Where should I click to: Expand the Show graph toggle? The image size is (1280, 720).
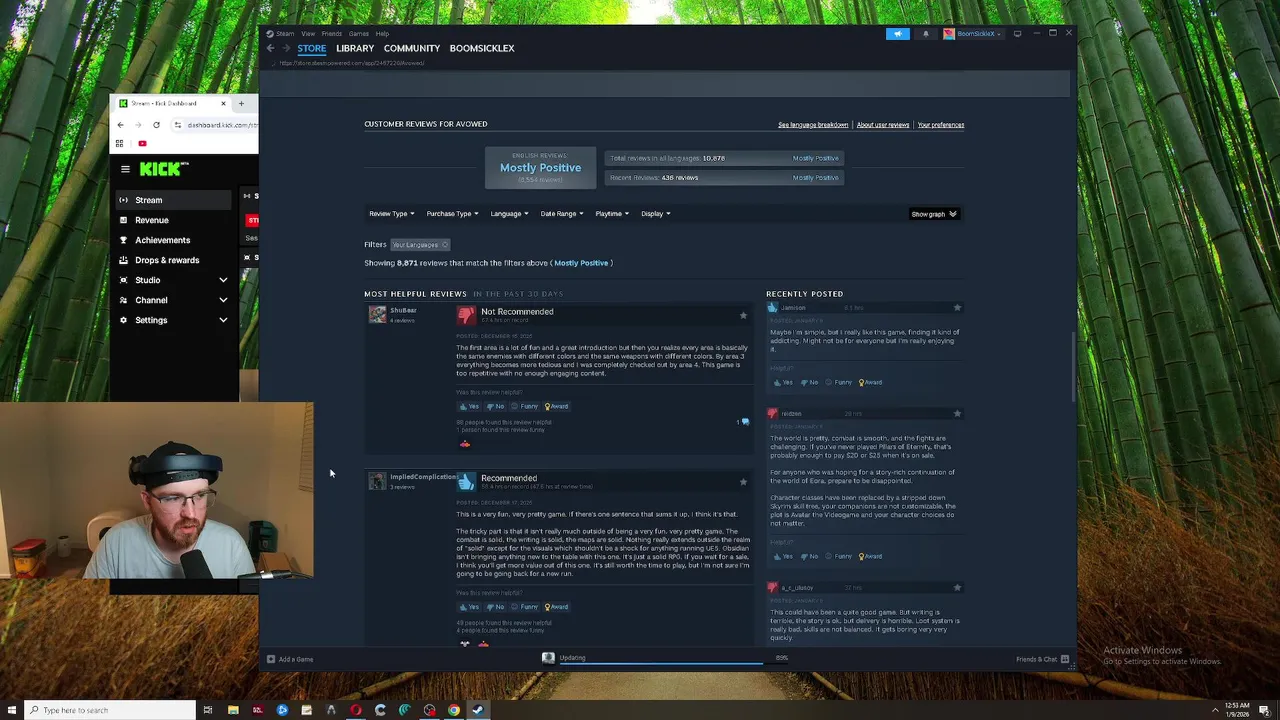click(x=934, y=214)
